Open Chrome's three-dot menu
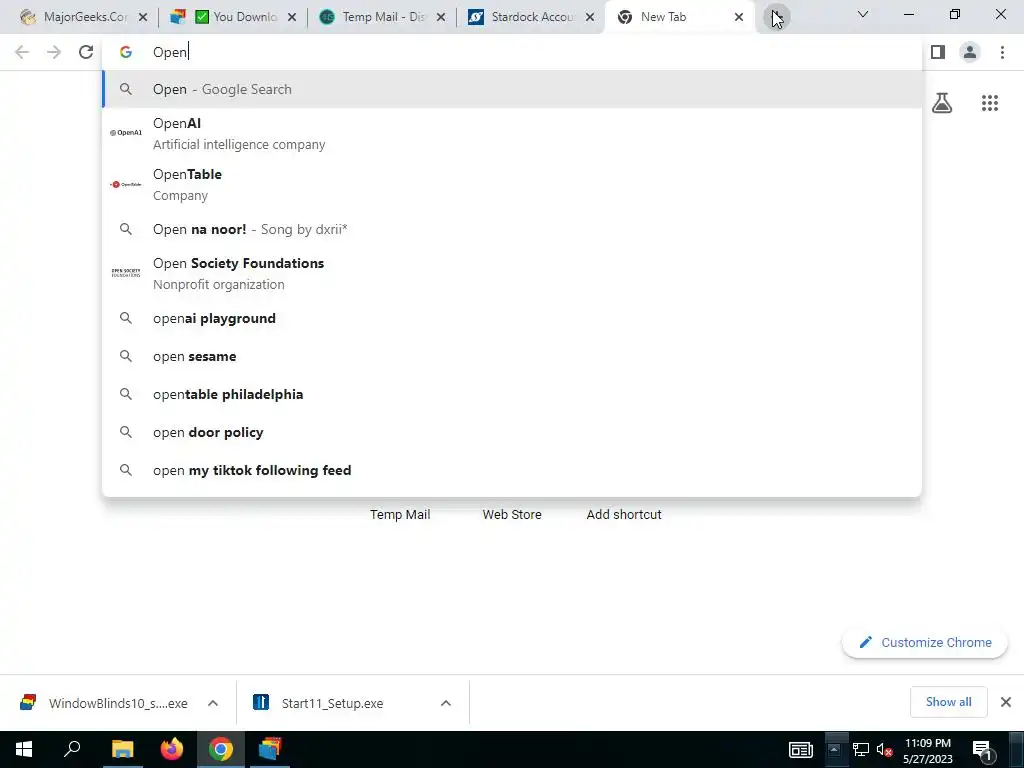 1002,52
